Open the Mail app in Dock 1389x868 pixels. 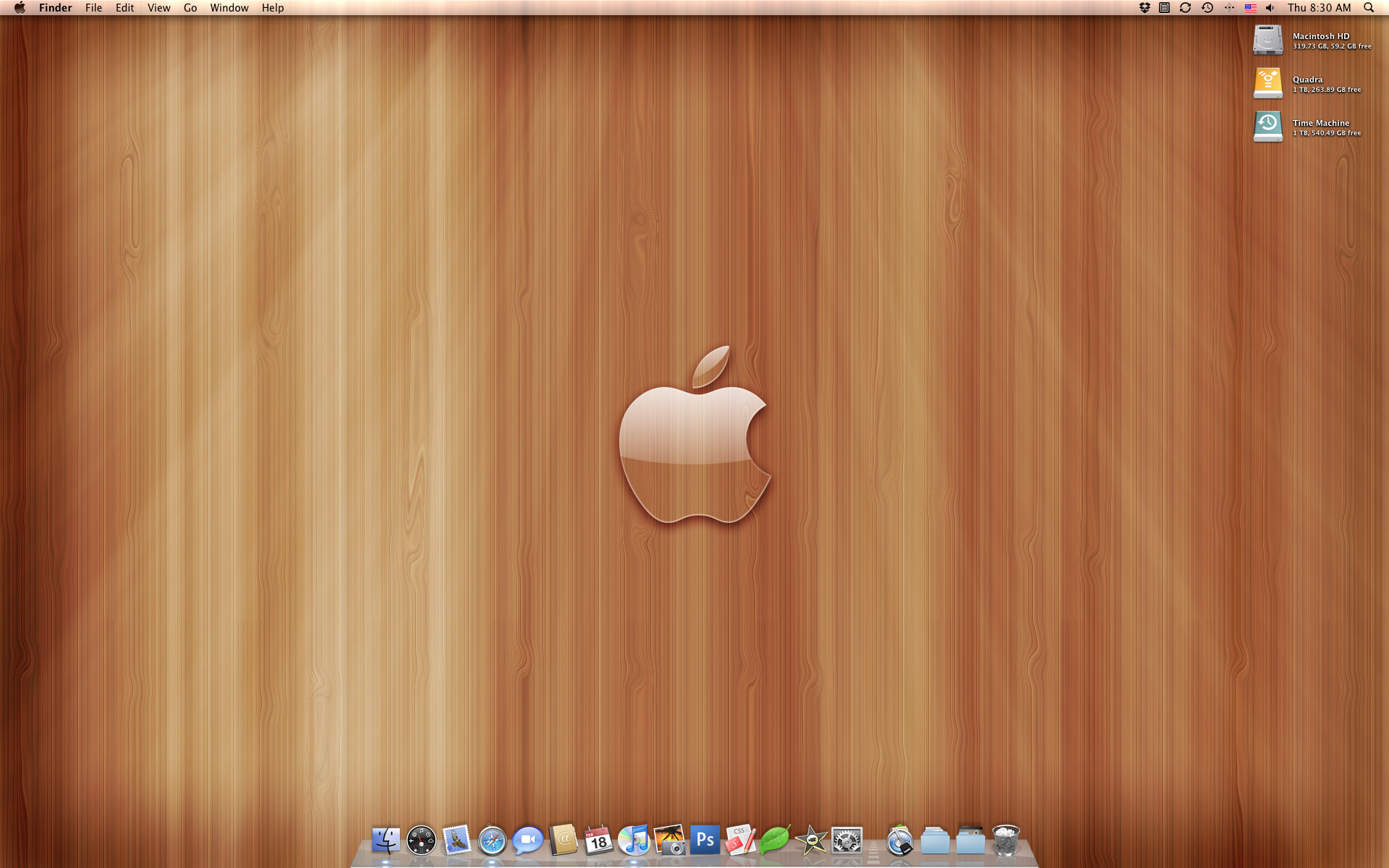pyautogui.click(x=456, y=841)
